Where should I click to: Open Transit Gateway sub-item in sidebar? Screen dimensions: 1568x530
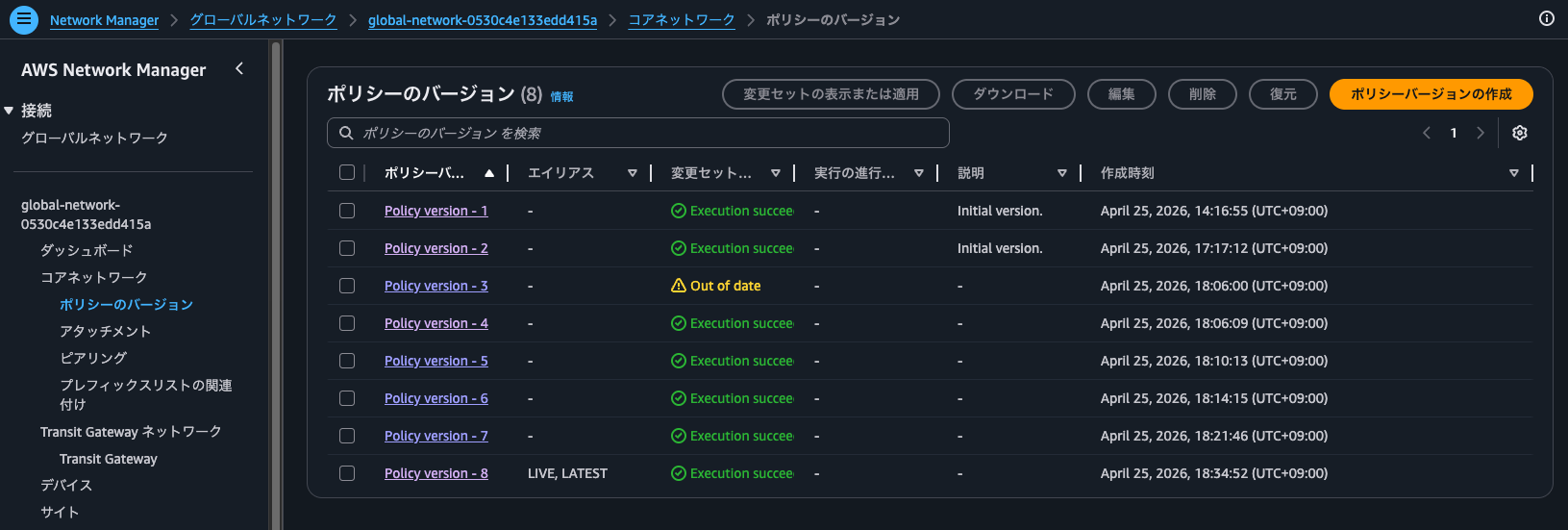109,459
